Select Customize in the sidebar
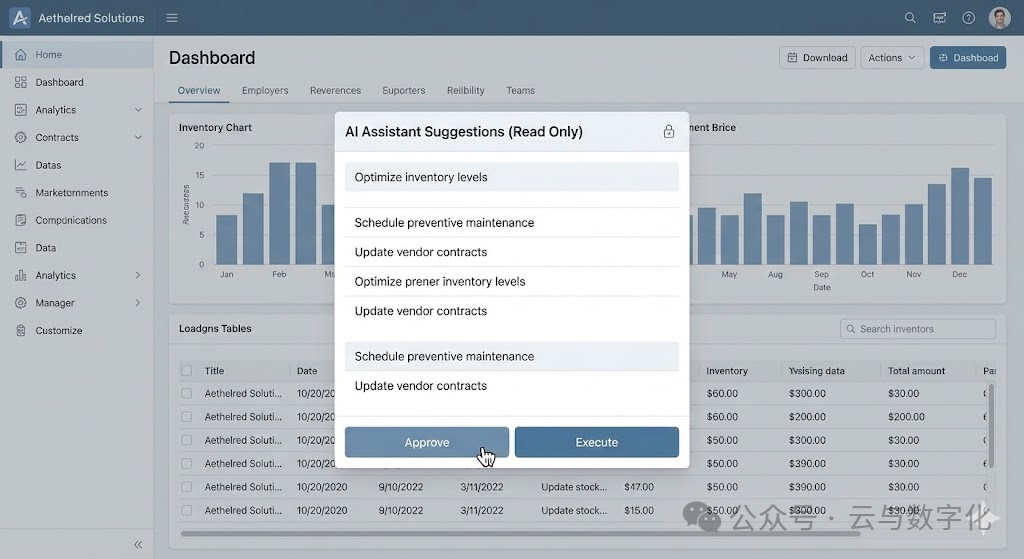Viewport: 1024px width, 559px height. (77, 330)
